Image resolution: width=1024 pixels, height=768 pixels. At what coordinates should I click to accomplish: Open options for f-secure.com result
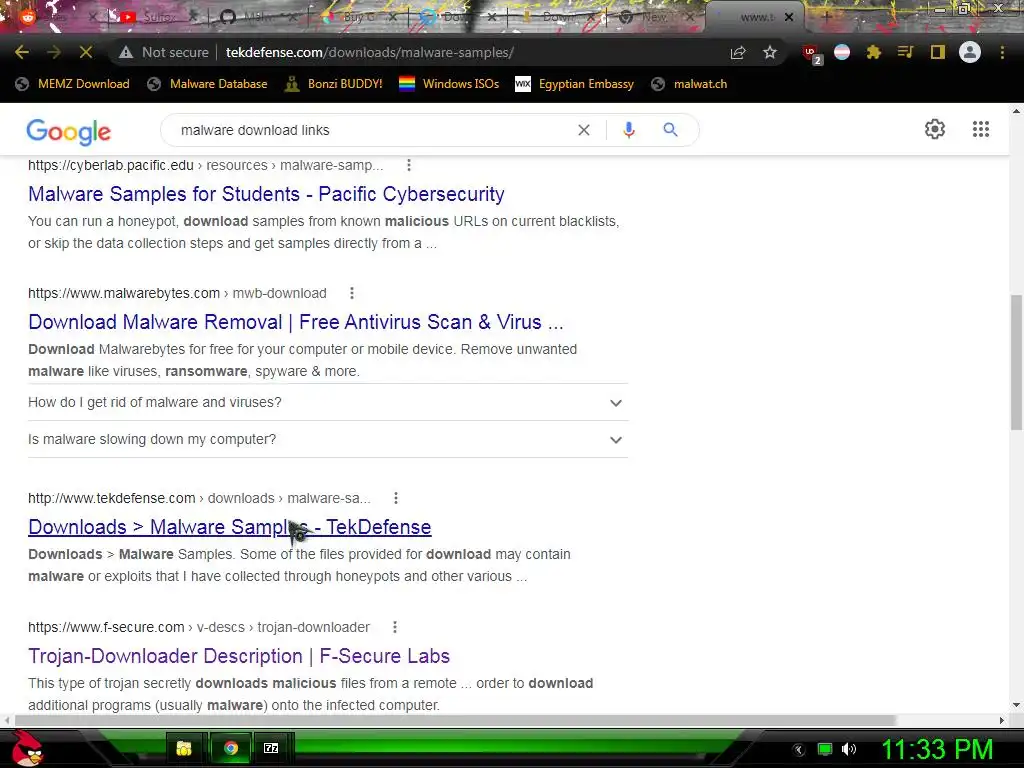pos(394,627)
